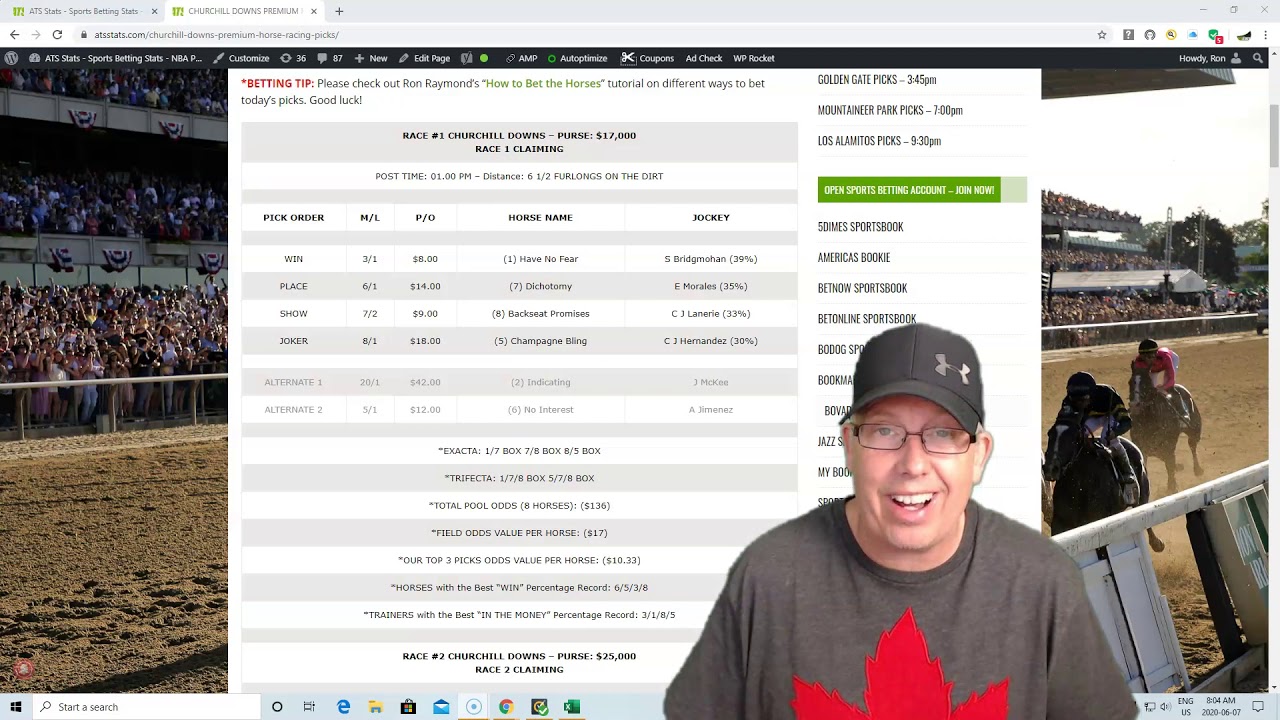Click Open Sports Betting Account Join Now
The image size is (1280, 720).
[909, 190]
